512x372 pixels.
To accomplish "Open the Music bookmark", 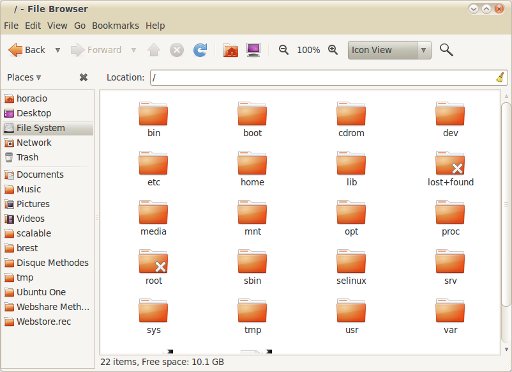I will coord(48,189).
